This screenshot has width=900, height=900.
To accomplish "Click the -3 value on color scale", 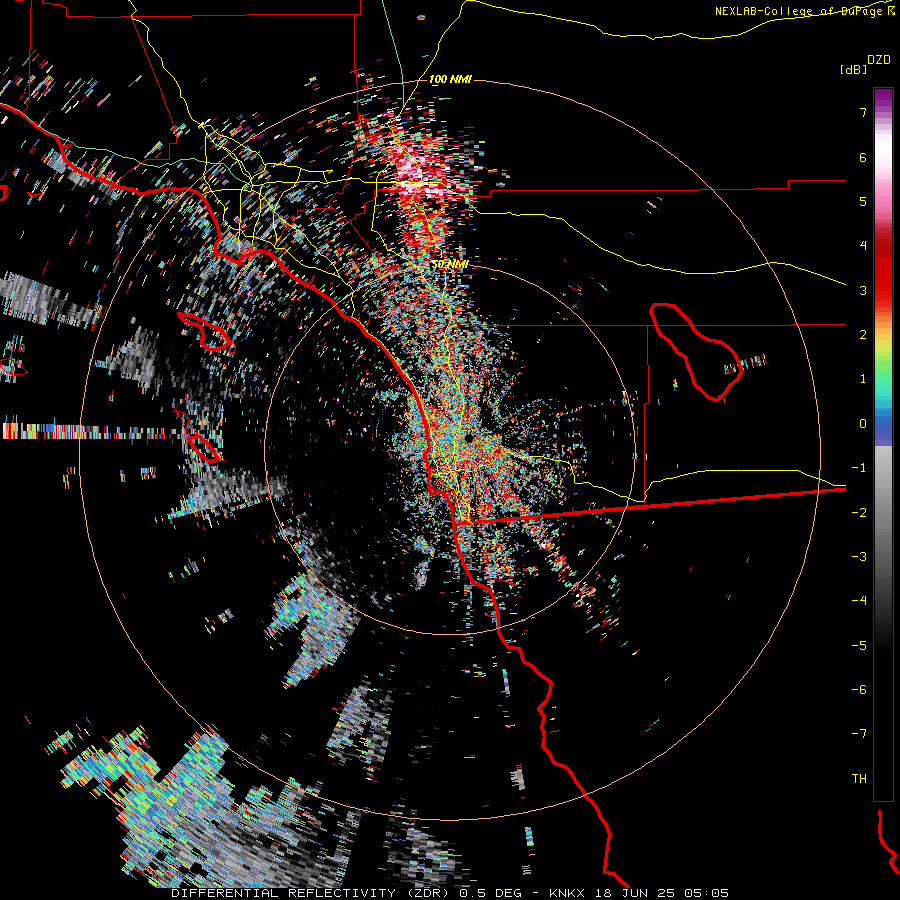I will click(x=859, y=557).
